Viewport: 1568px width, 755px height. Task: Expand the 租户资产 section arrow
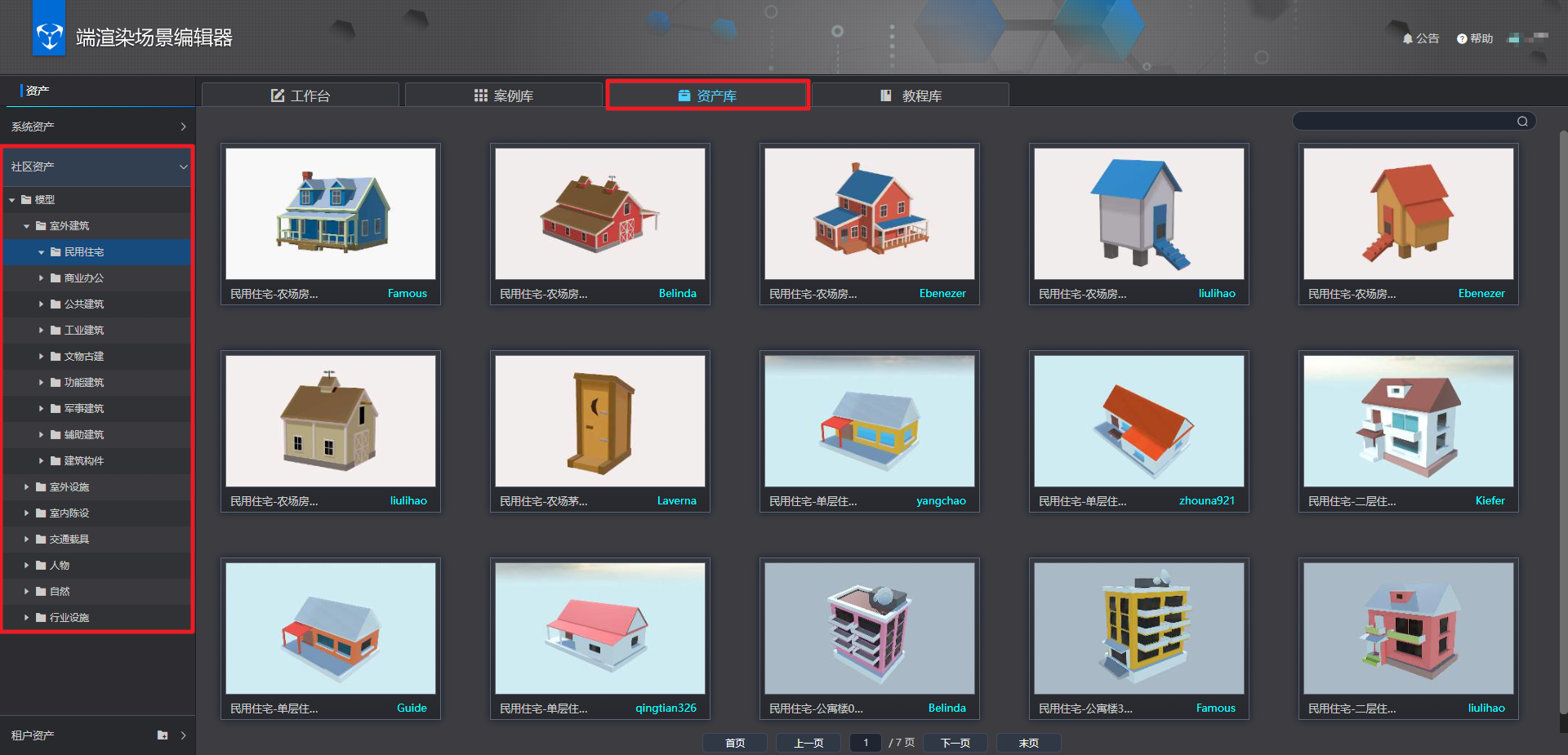[x=183, y=735]
